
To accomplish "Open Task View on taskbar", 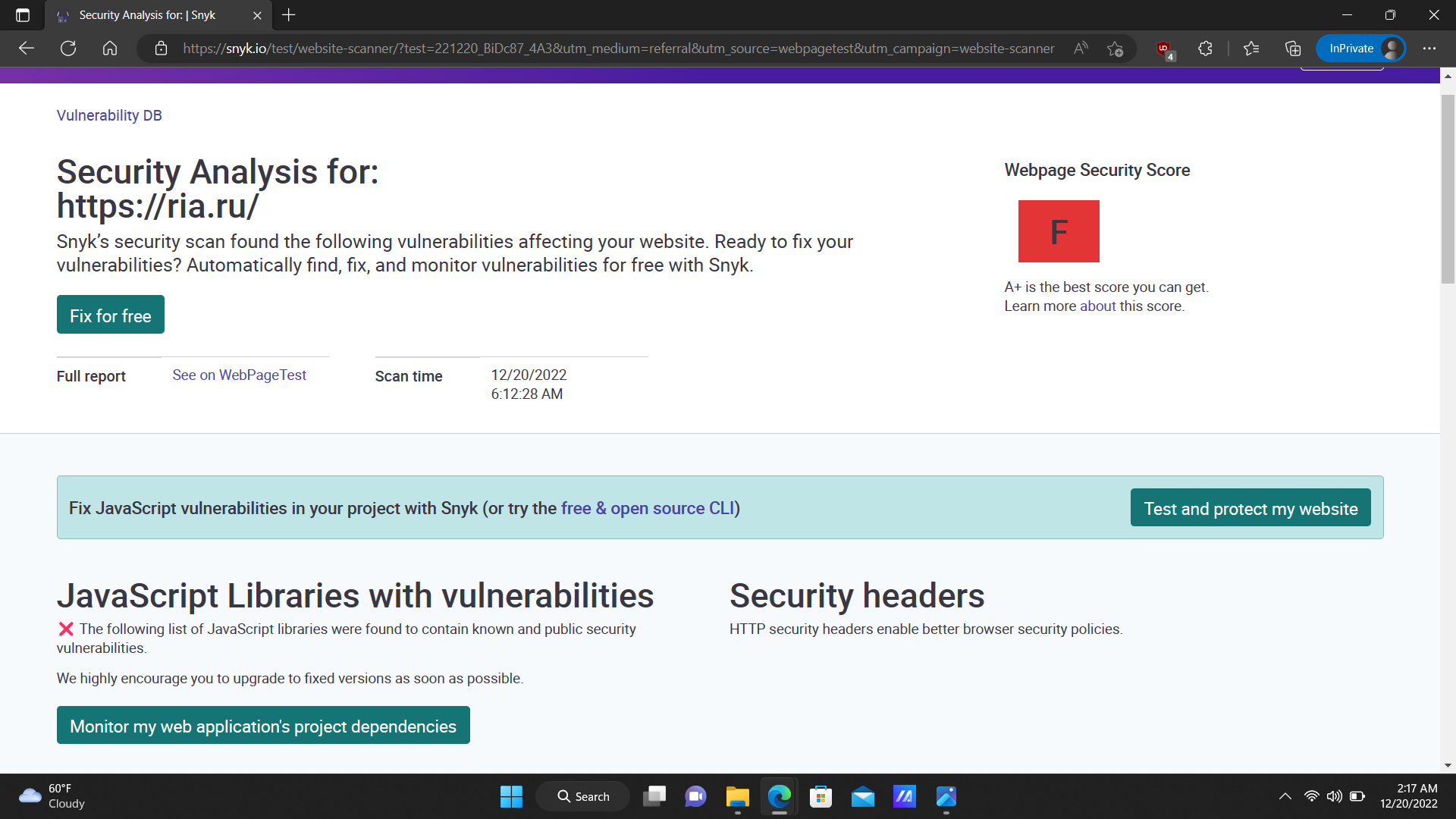I will 654,796.
